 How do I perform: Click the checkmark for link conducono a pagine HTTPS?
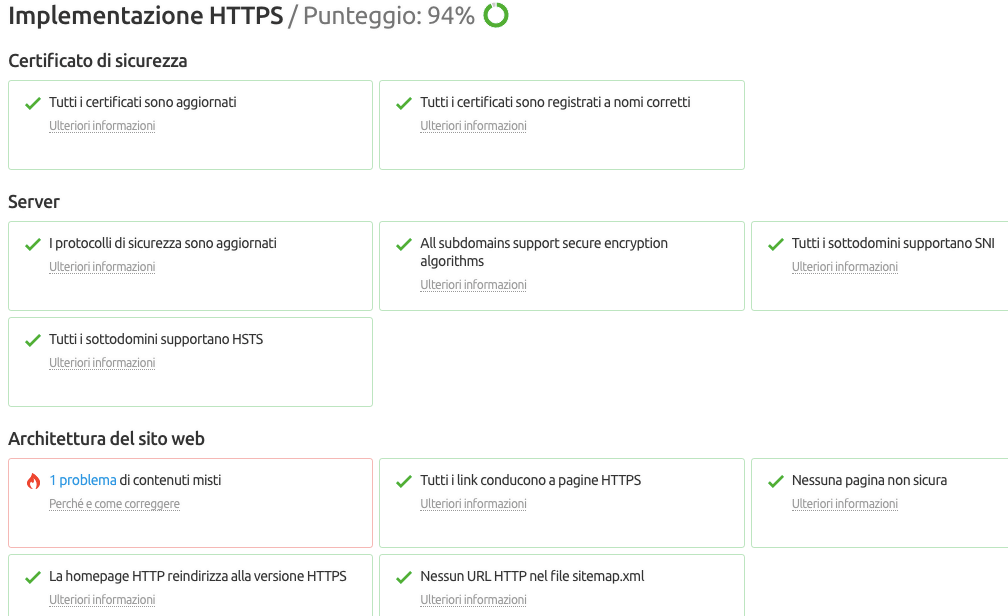[x=403, y=480]
